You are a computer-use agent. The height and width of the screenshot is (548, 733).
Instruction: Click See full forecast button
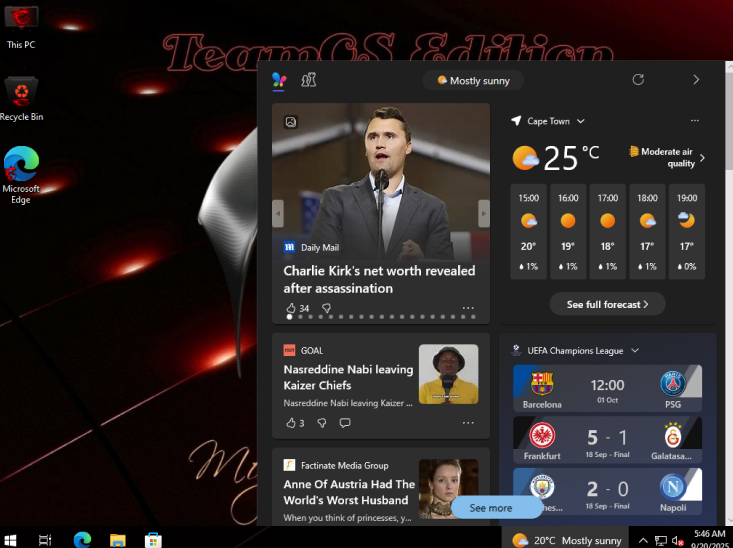point(607,304)
